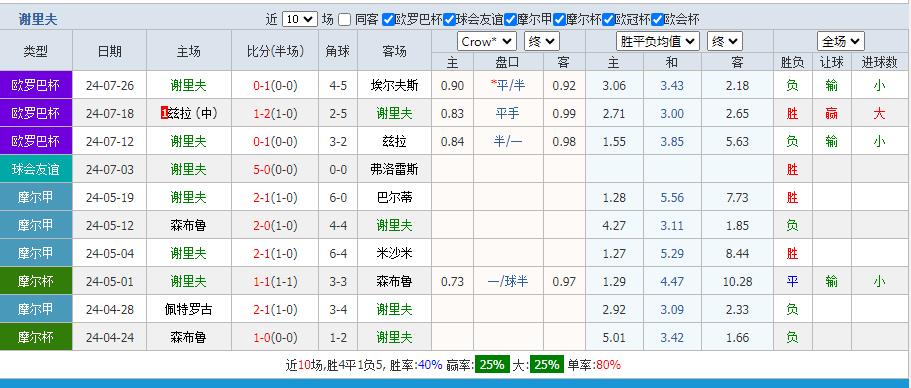
Task: Click the 摩尔杯 tag on the 24-04-24 row
Action: coord(36,337)
